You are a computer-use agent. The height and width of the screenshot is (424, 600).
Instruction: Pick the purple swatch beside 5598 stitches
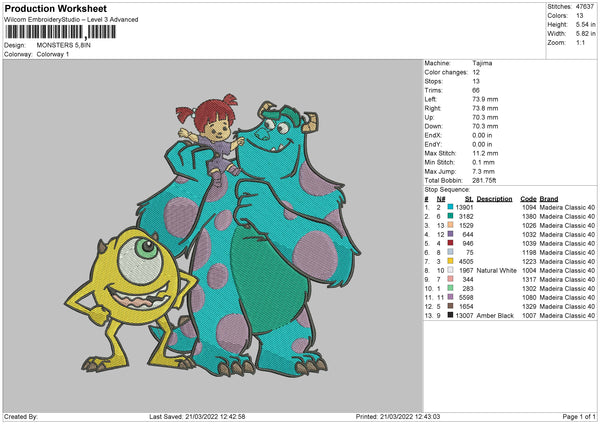coord(450,297)
